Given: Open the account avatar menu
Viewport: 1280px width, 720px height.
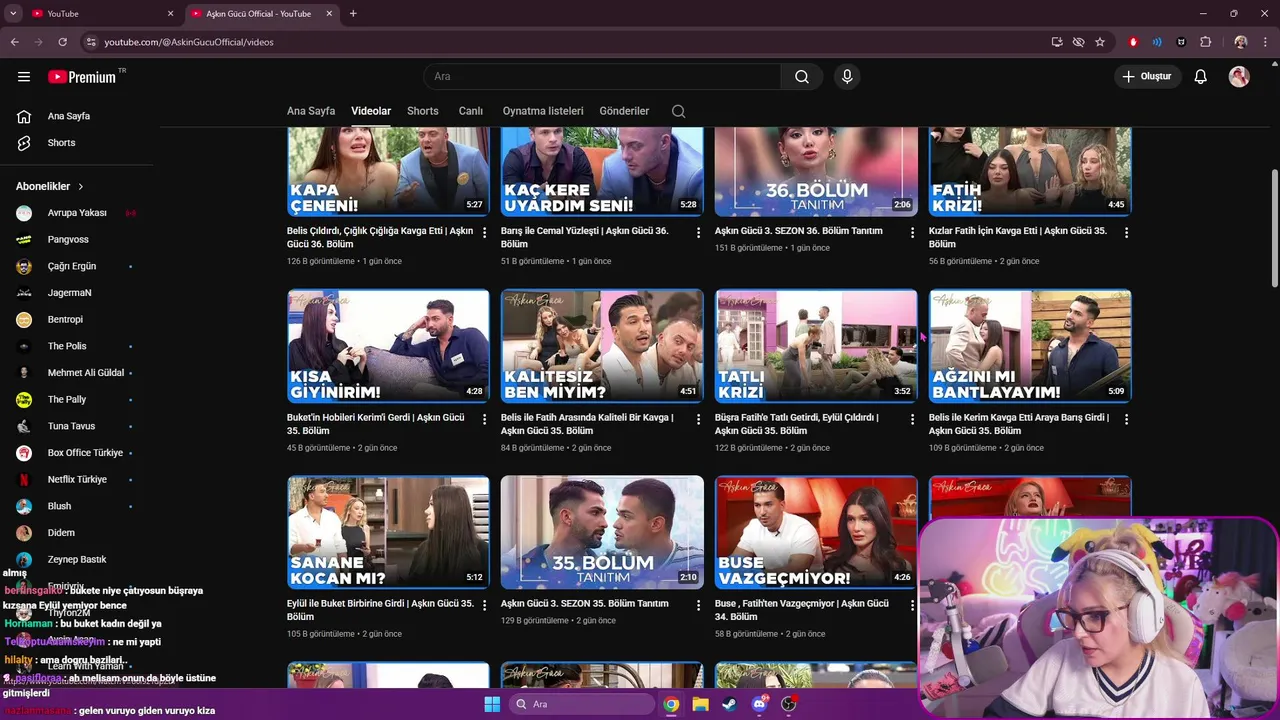Looking at the screenshot, I should (1239, 77).
